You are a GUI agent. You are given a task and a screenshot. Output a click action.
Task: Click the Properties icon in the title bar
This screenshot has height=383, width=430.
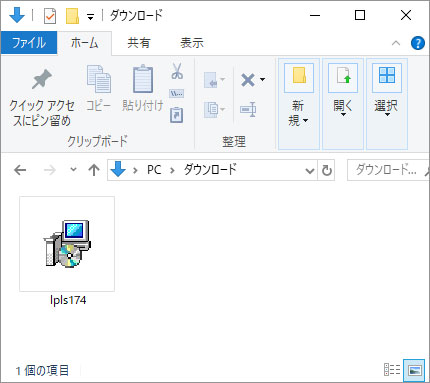[x=50, y=16]
